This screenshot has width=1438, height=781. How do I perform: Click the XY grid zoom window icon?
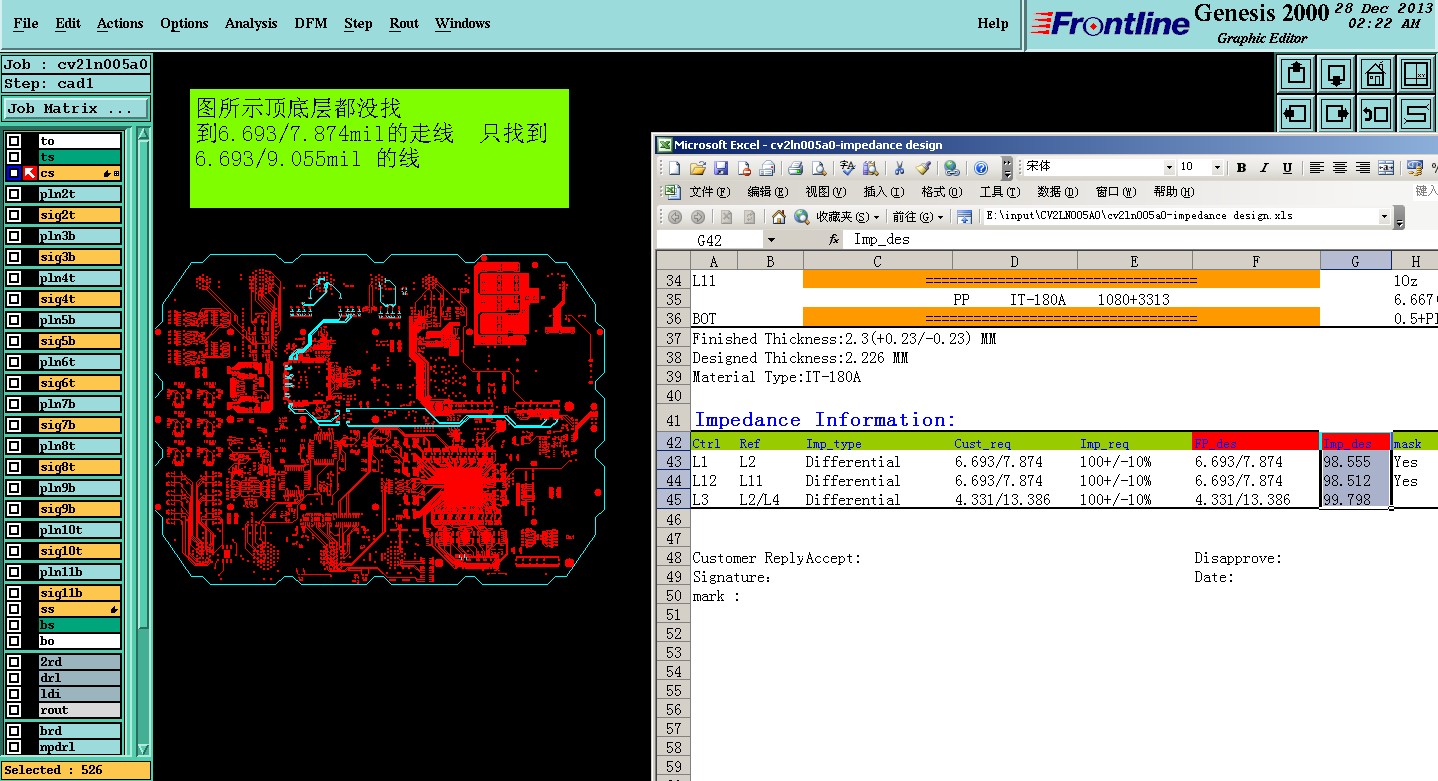(1415, 74)
